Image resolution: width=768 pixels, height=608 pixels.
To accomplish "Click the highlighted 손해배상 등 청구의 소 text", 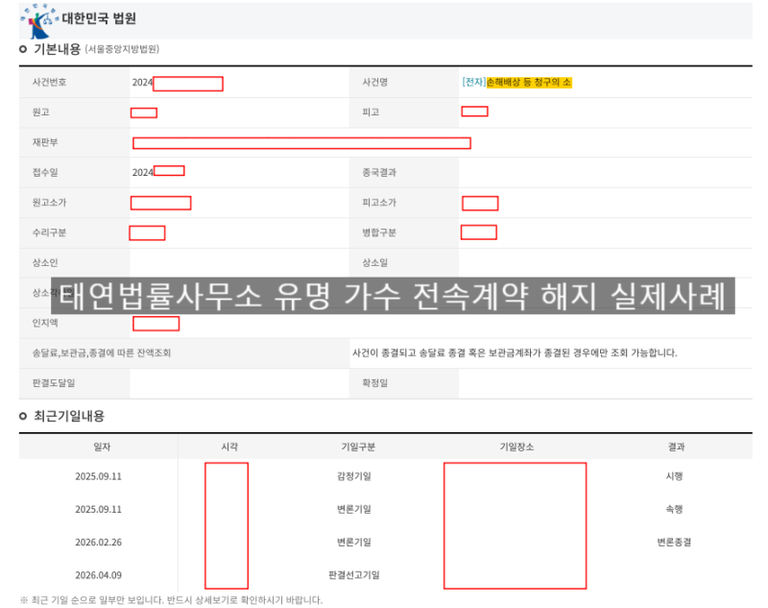I will point(529,82).
